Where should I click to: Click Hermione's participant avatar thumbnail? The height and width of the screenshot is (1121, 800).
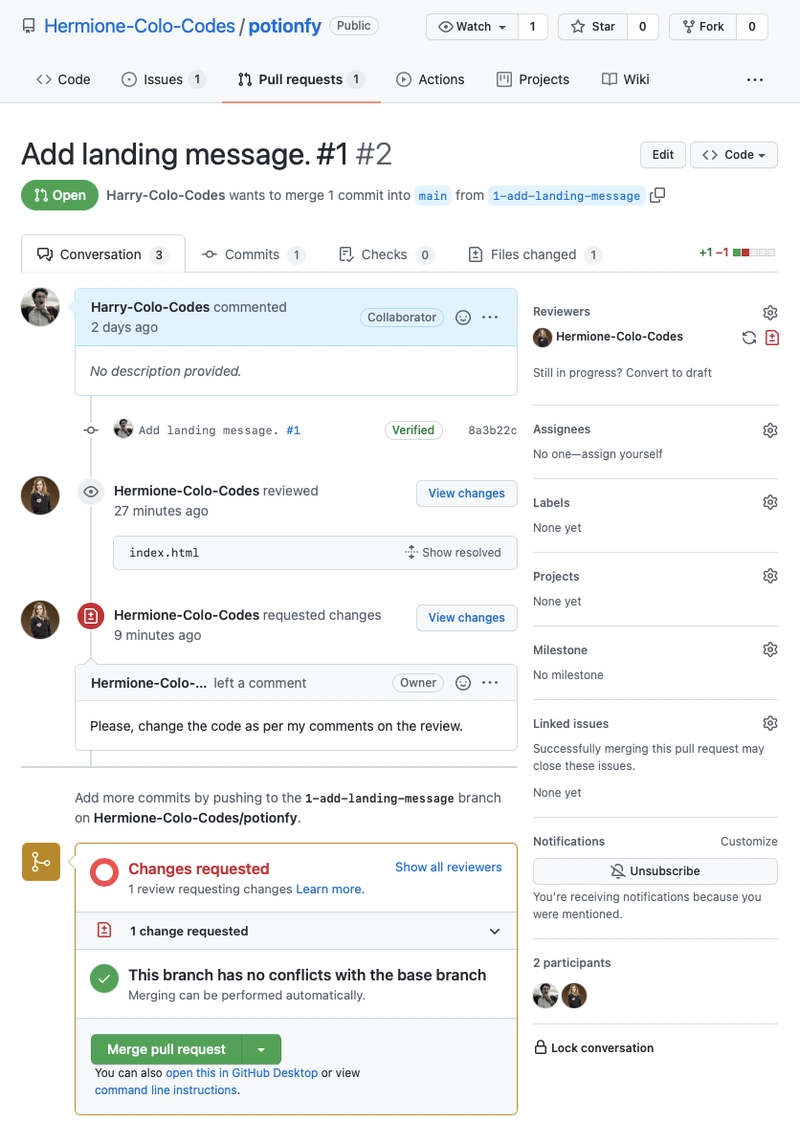click(x=574, y=995)
